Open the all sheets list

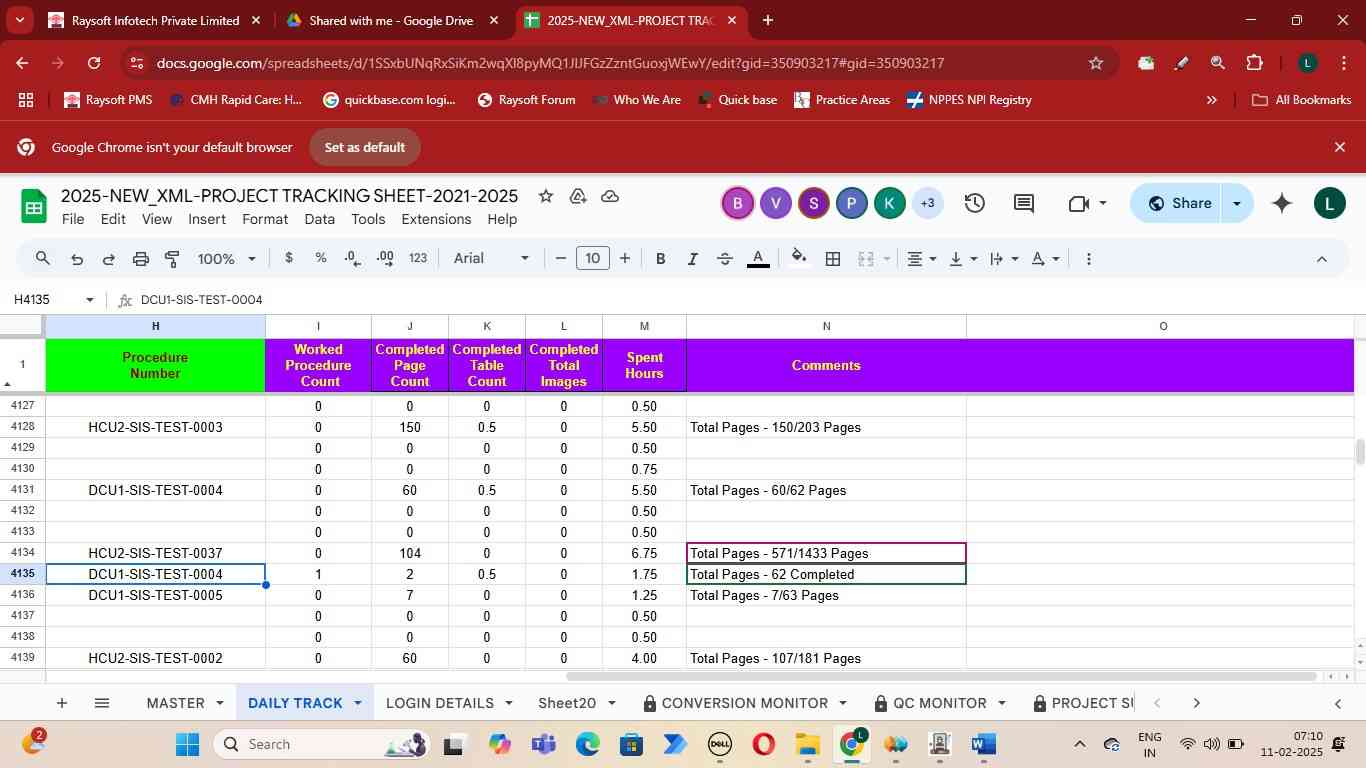101,703
